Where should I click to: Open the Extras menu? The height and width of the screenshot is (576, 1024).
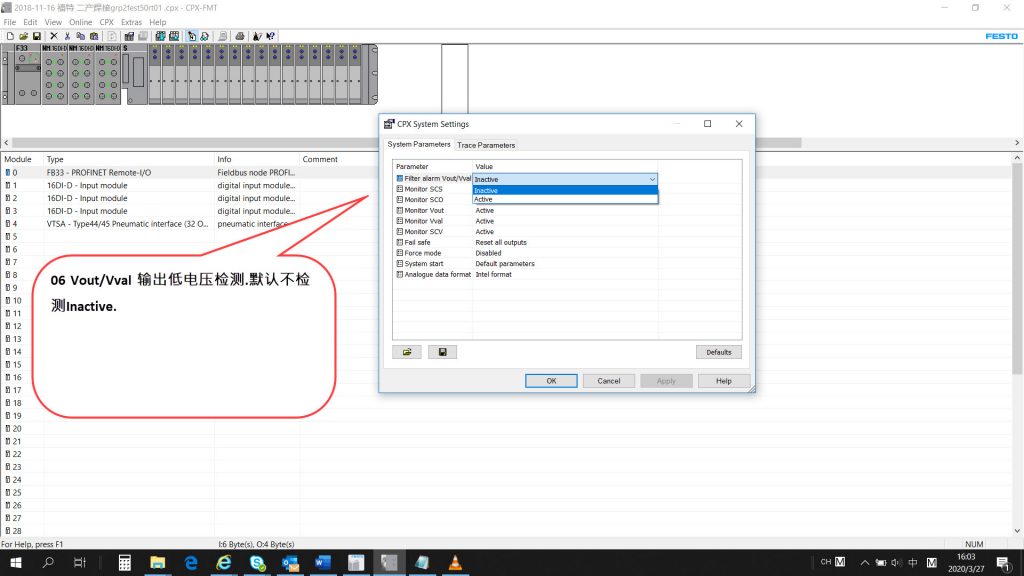[131, 22]
